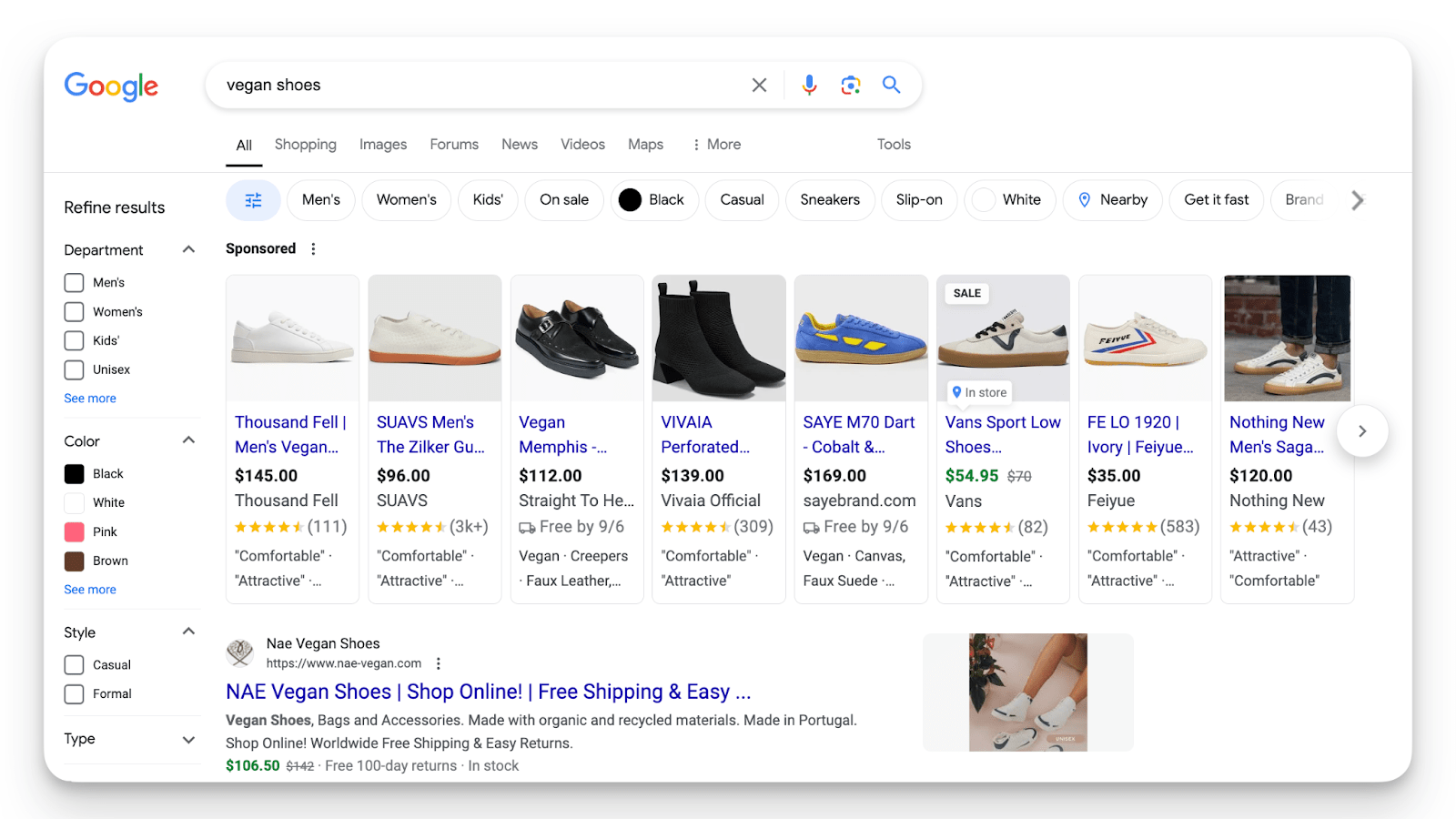The height and width of the screenshot is (819, 1456).
Task: Open Nae Vegan Shoes result options dots
Action: pyautogui.click(x=439, y=663)
